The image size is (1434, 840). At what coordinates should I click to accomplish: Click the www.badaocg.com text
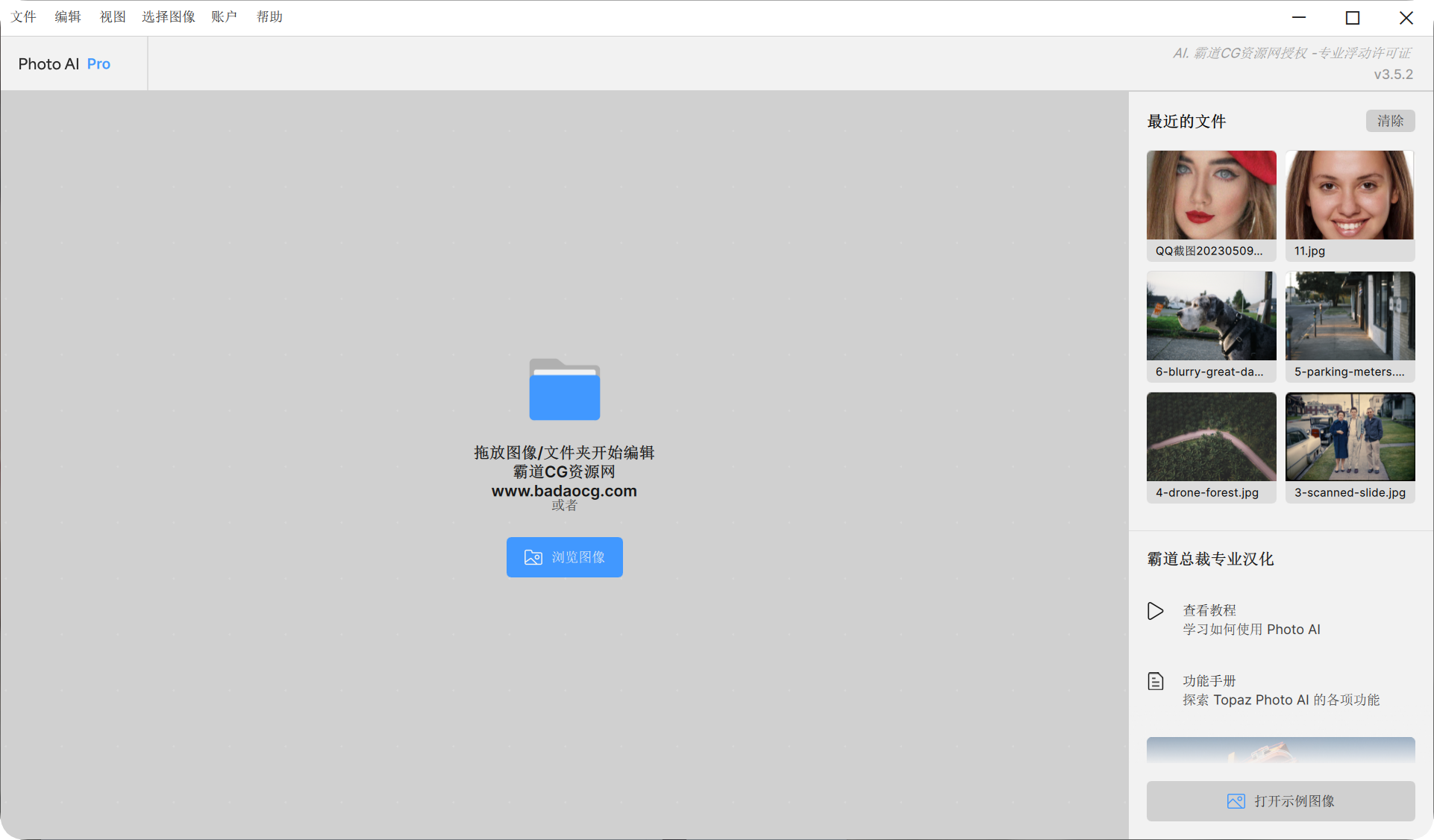coord(564,491)
